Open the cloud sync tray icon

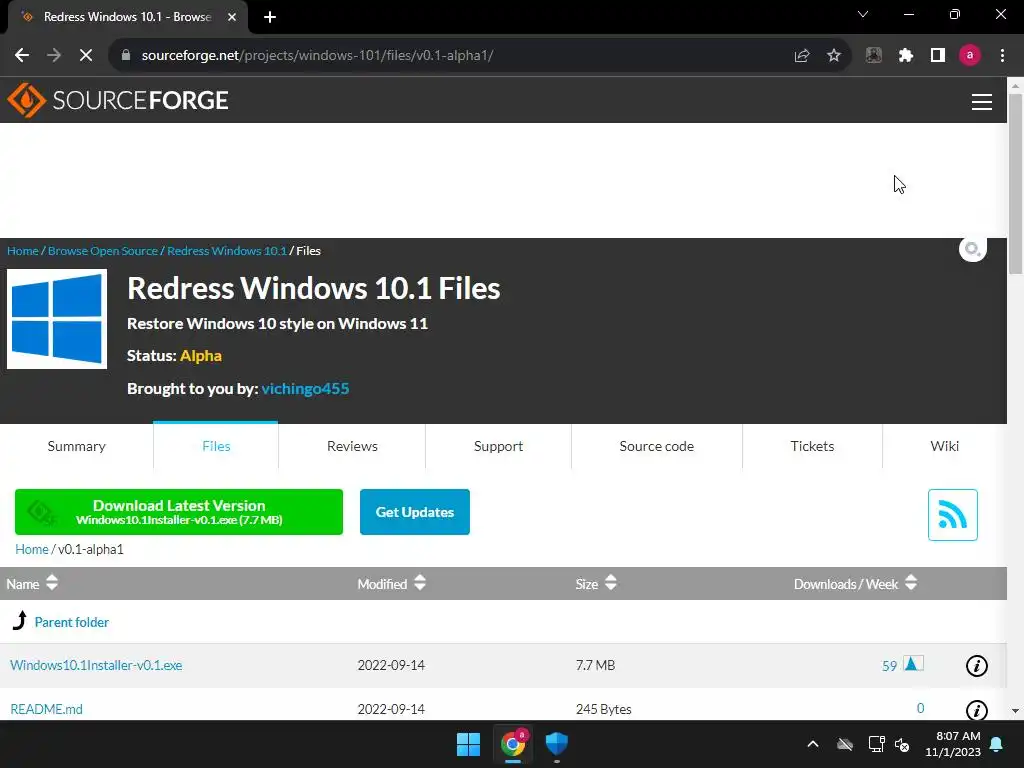pyautogui.click(x=845, y=744)
